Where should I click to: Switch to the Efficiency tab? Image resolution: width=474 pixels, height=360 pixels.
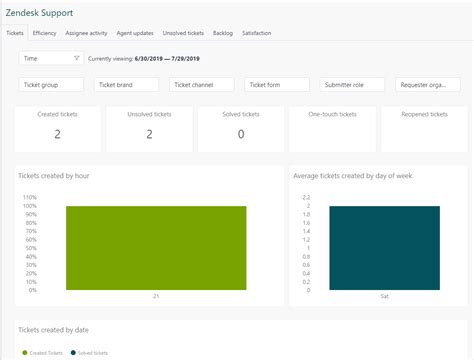click(44, 33)
